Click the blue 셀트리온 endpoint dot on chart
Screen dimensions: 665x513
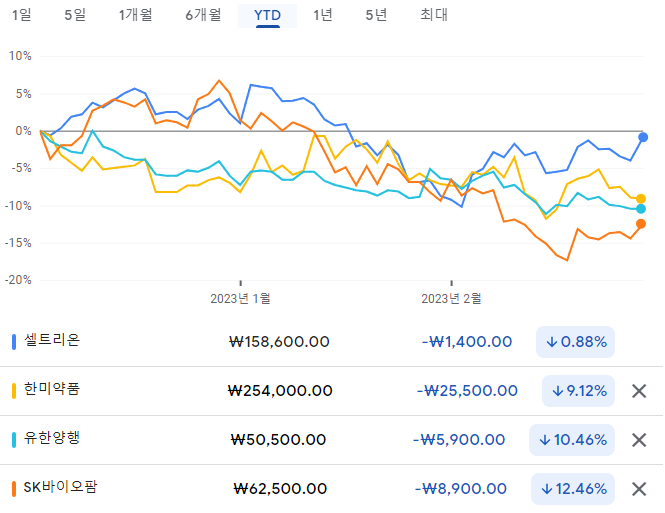(643, 137)
